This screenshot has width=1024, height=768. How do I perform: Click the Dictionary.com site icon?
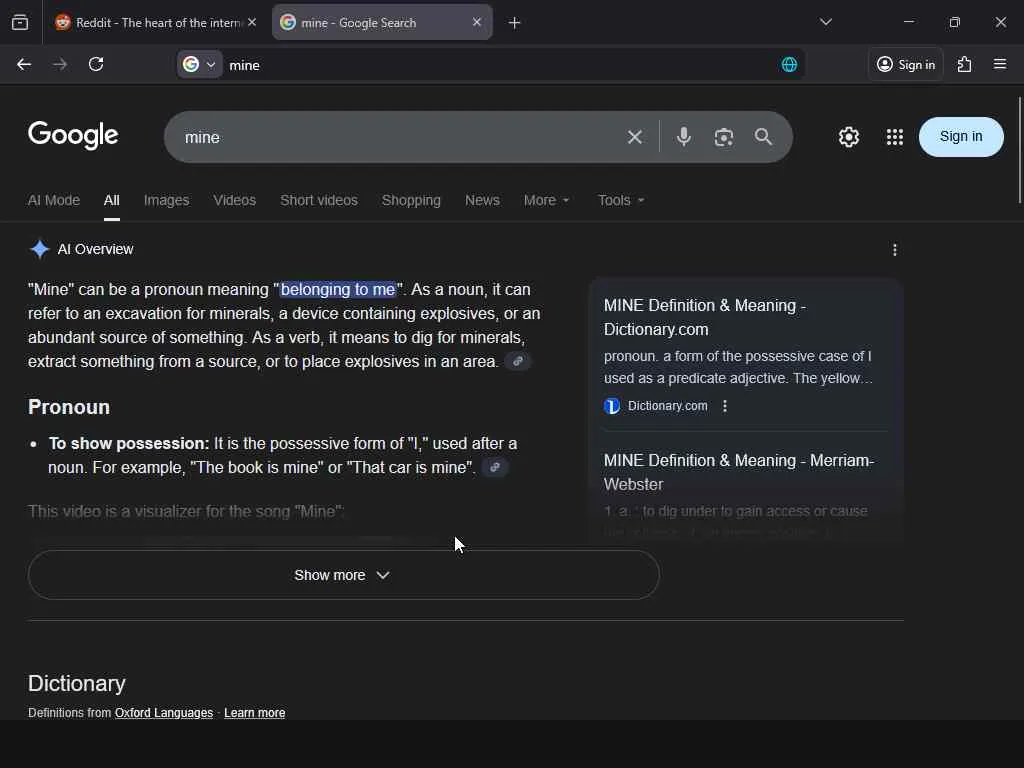[612, 406]
